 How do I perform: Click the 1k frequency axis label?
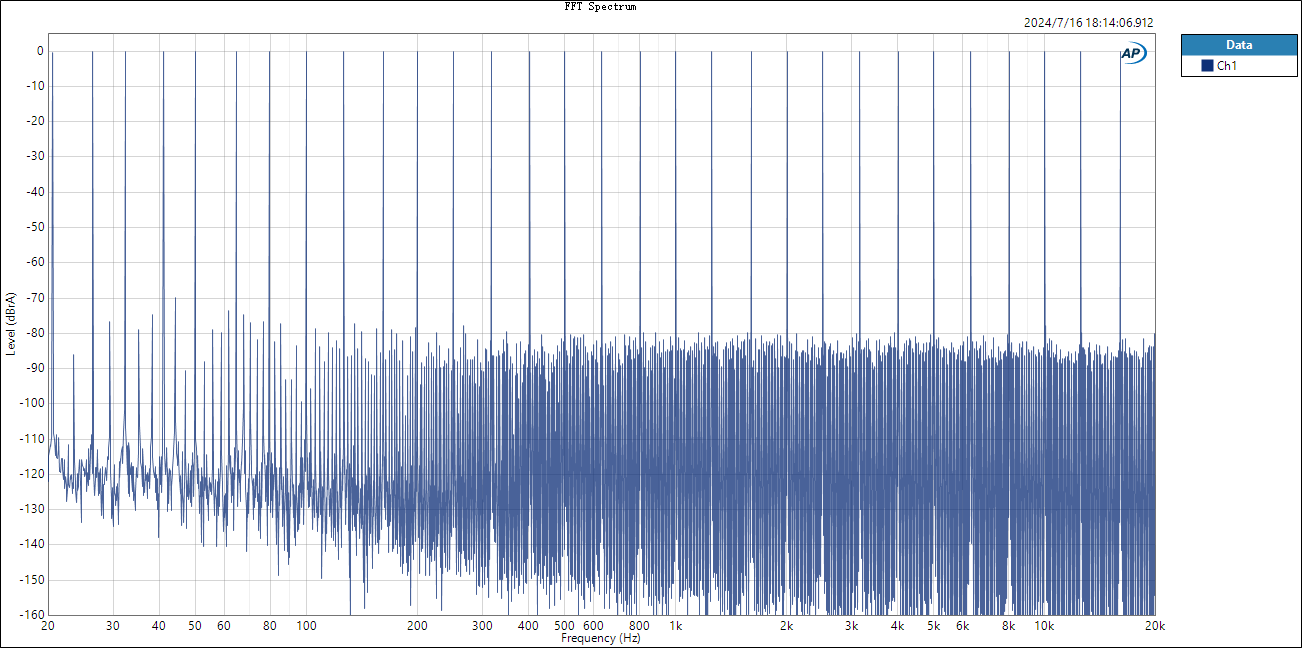(676, 626)
